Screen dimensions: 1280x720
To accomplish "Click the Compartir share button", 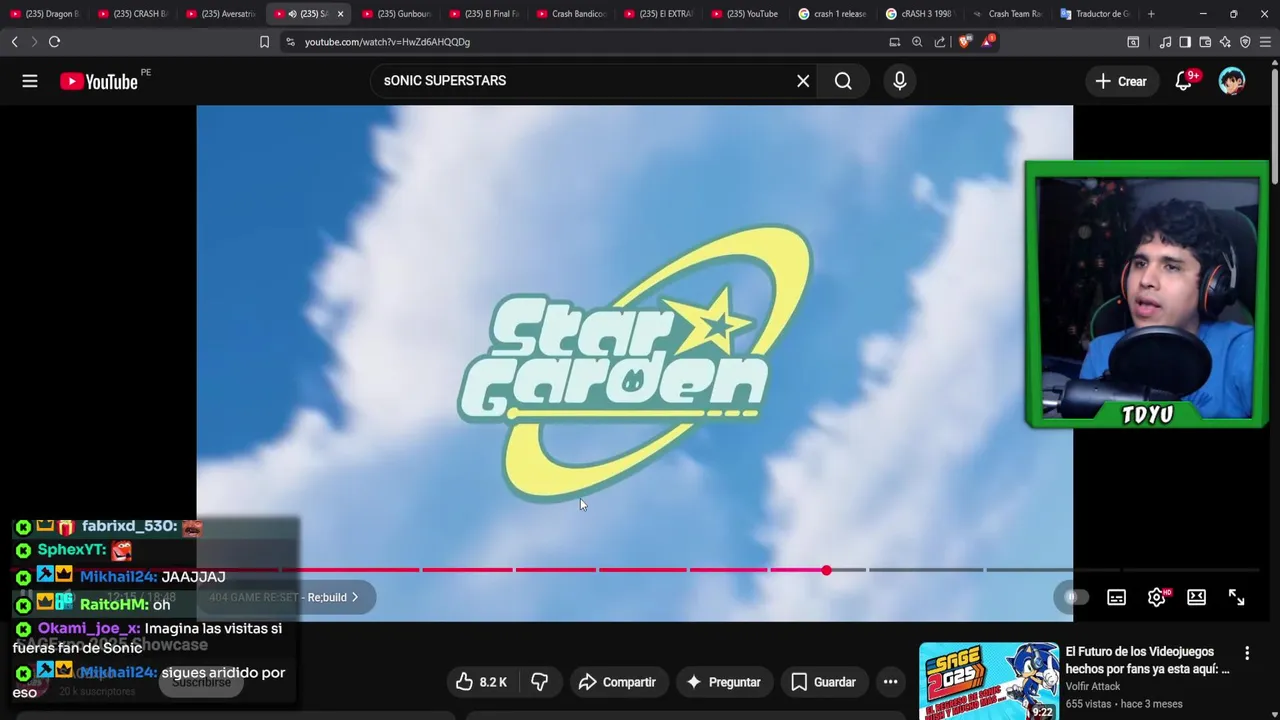I will click(618, 682).
